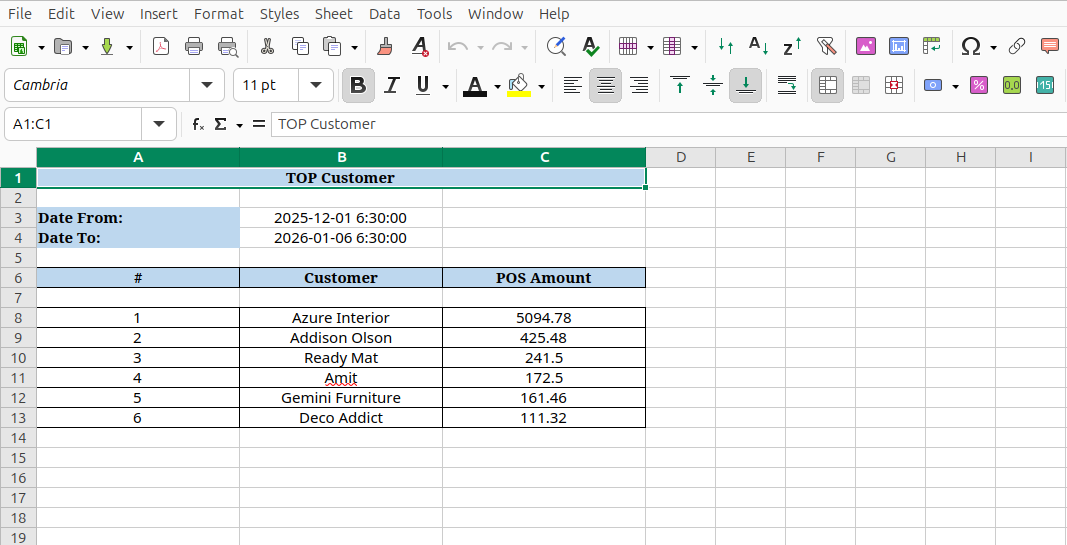Toggle Bold formatting
This screenshot has width=1067, height=545.
tap(358, 85)
